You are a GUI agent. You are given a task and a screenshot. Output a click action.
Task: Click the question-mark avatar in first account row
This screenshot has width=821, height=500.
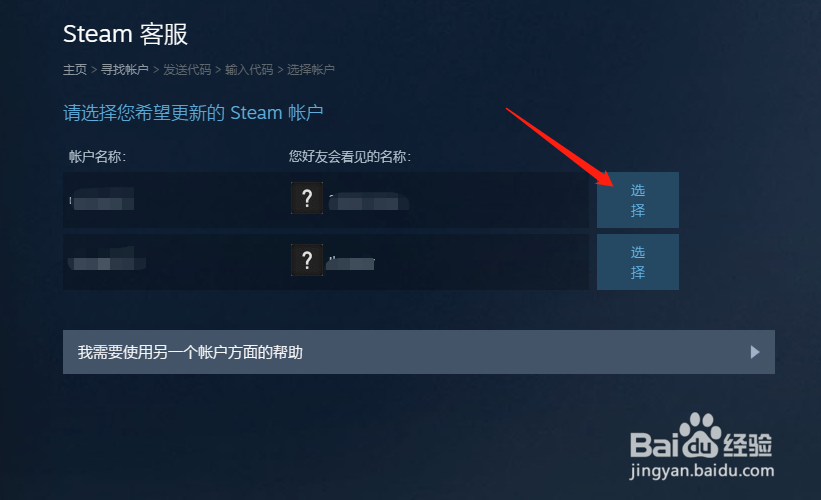click(307, 198)
